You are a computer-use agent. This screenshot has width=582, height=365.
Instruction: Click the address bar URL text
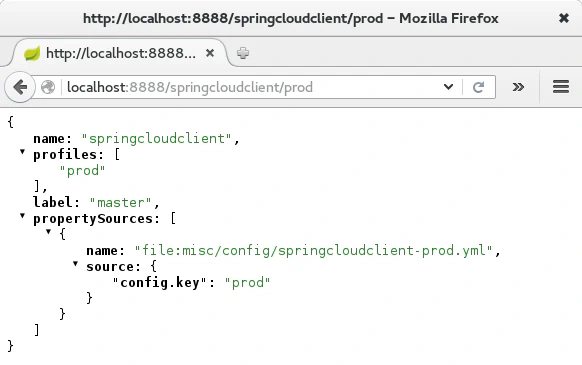tap(190, 87)
